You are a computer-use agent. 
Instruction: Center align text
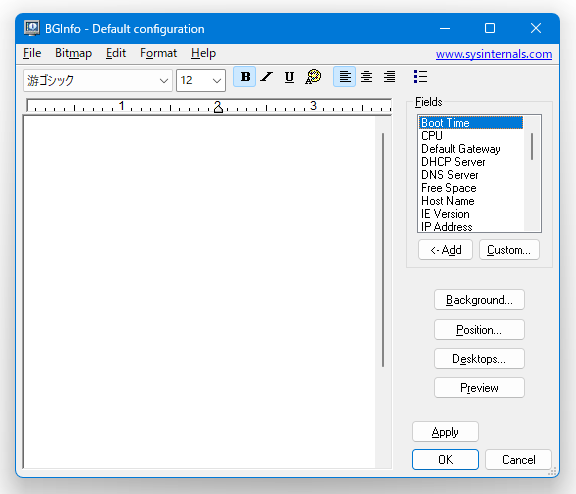[x=367, y=77]
